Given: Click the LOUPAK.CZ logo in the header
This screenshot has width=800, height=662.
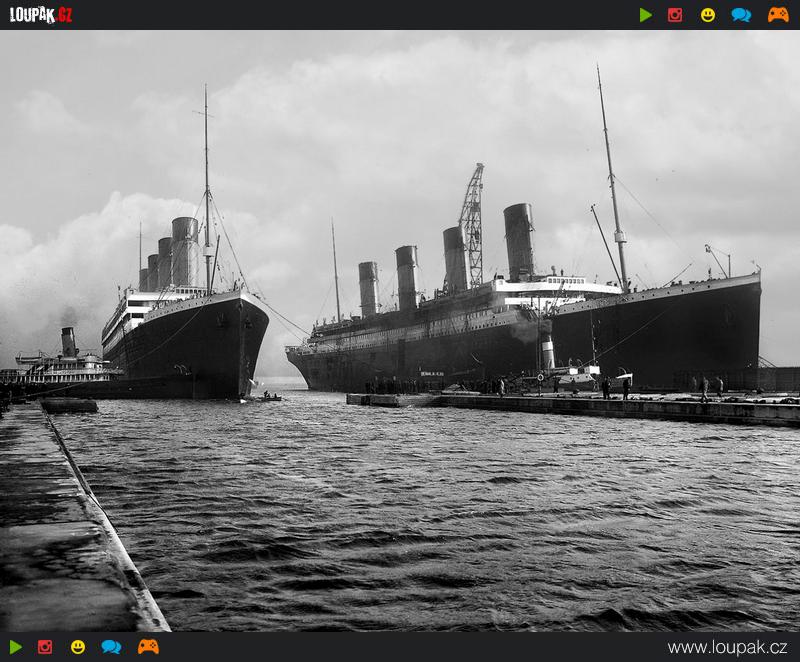Looking at the screenshot, I should coord(41,14).
